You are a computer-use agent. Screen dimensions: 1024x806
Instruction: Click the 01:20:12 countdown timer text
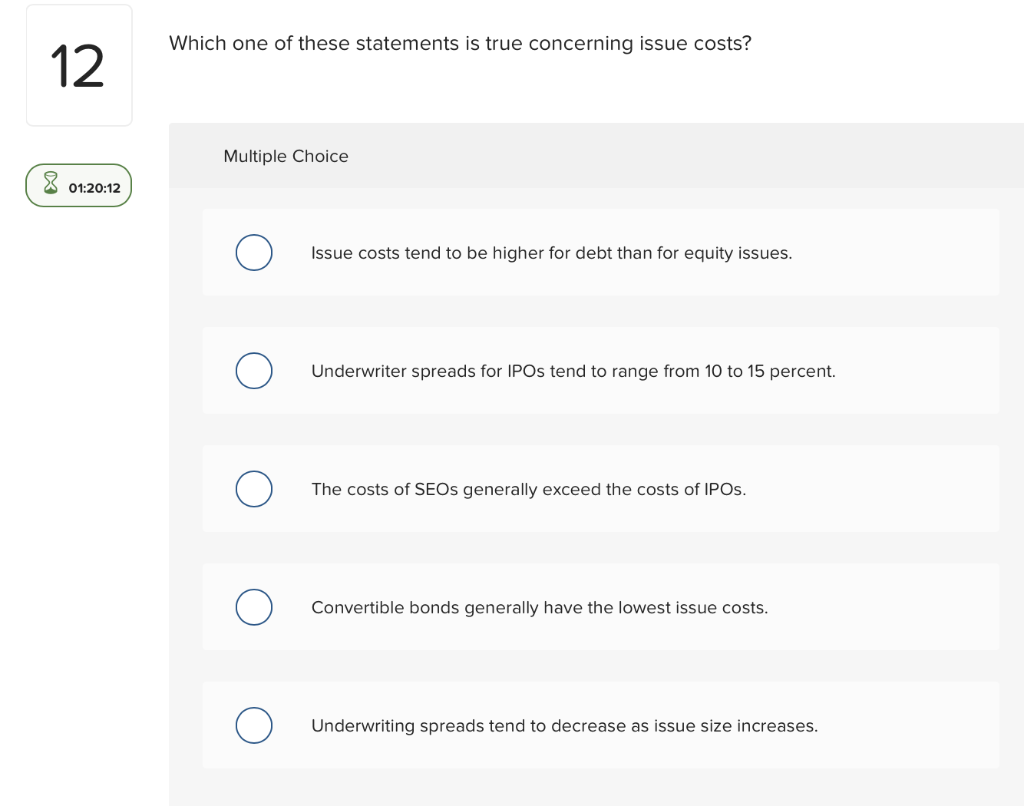point(94,187)
